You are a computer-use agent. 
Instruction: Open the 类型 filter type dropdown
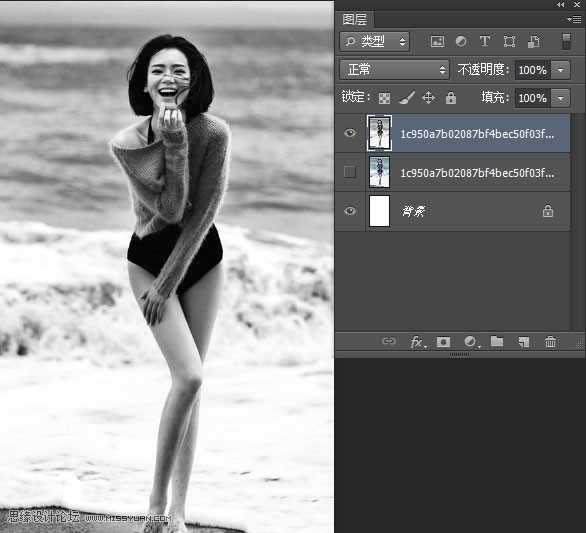(374, 41)
